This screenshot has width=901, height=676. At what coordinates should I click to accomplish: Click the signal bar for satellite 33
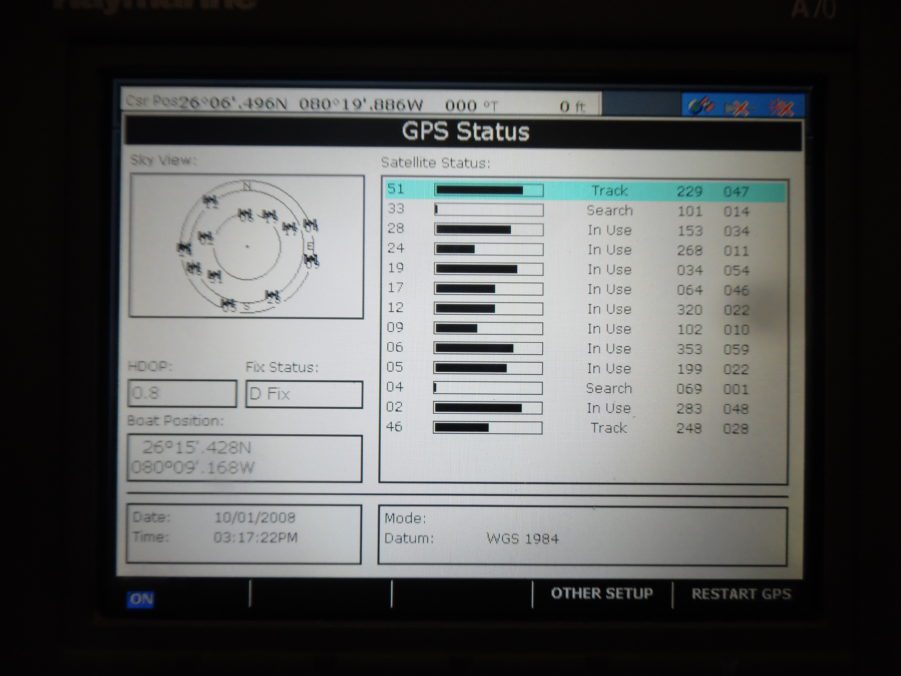tap(488, 210)
